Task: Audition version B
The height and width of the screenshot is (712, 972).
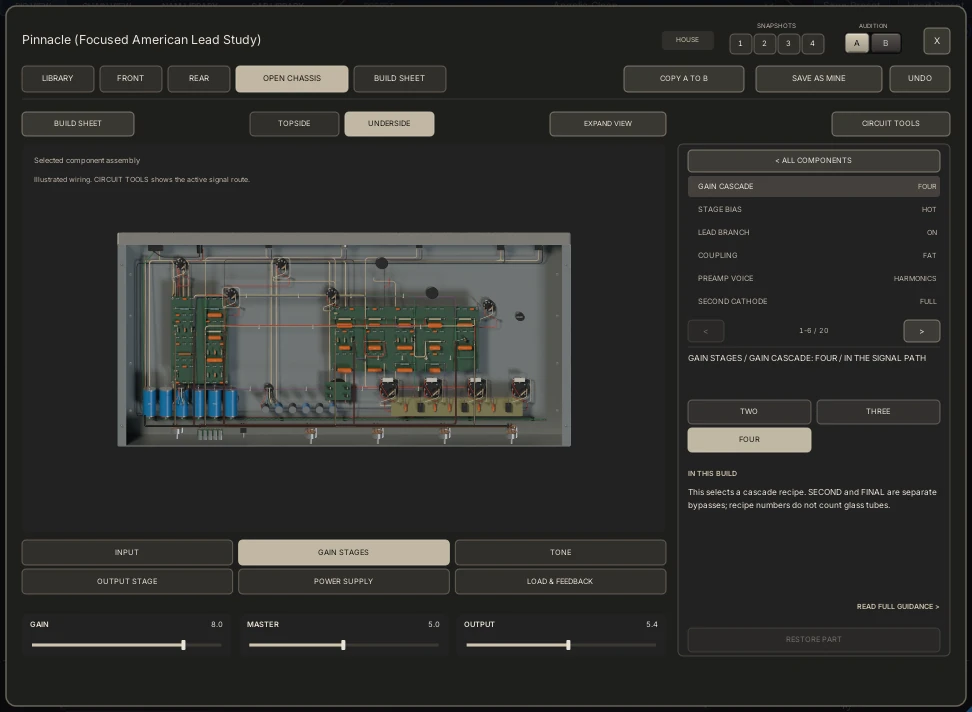Action: (x=886, y=43)
